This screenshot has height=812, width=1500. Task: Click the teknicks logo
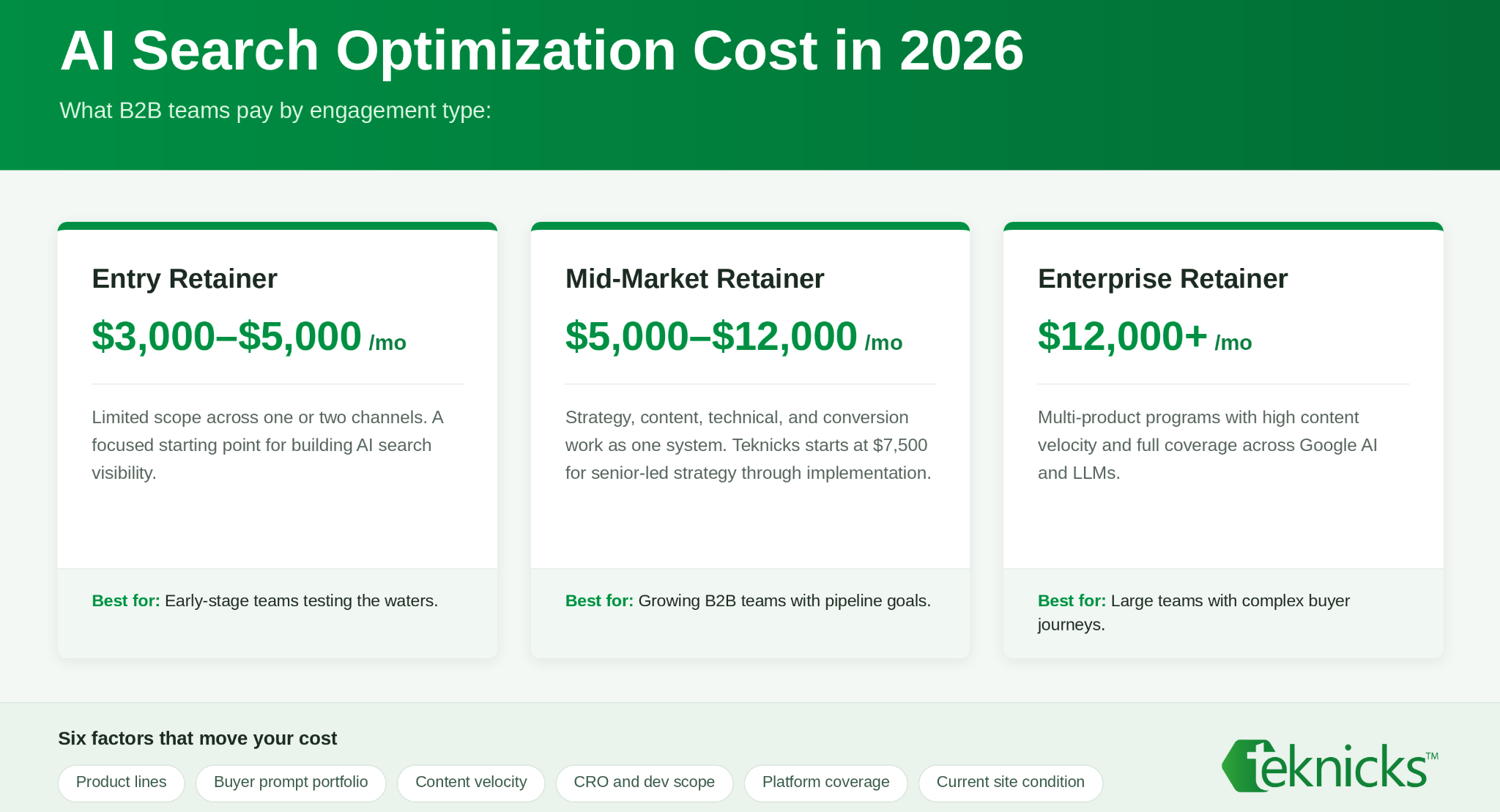point(1330,766)
